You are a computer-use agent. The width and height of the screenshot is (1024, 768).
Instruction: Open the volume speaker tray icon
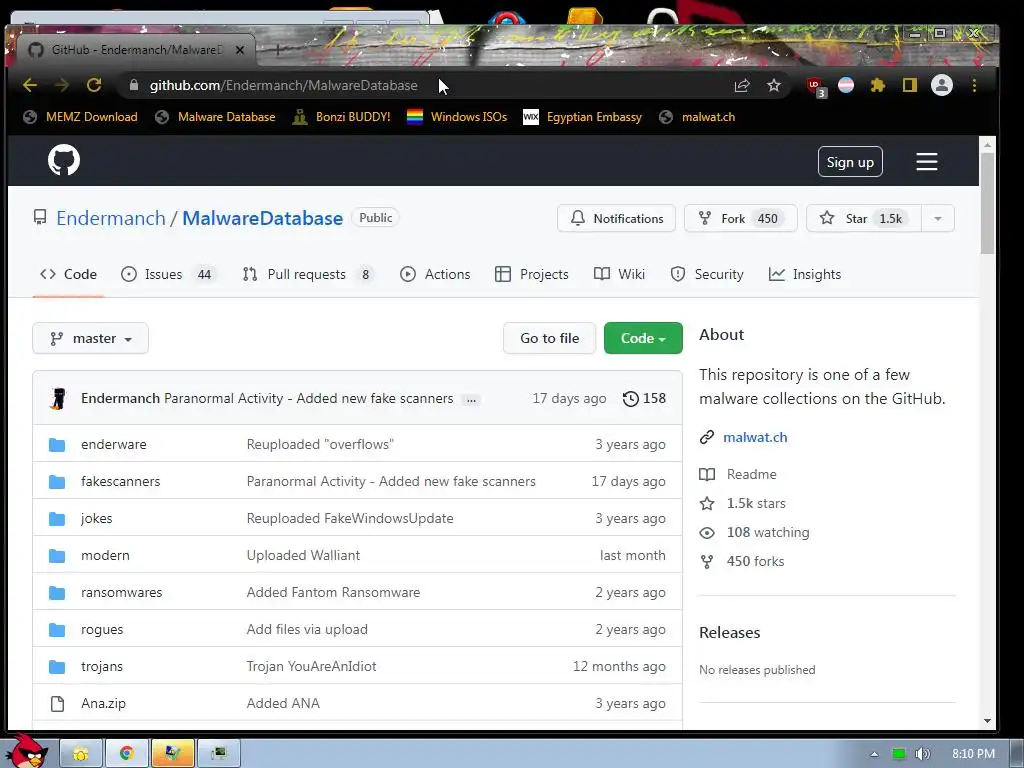click(922, 754)
